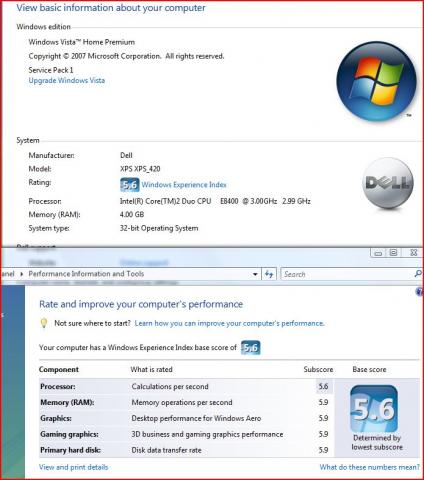The width and height of the screenshot is (424, 480).
Task: Open the Upgrade Windows Vista link
Action: tap(67, 80)
